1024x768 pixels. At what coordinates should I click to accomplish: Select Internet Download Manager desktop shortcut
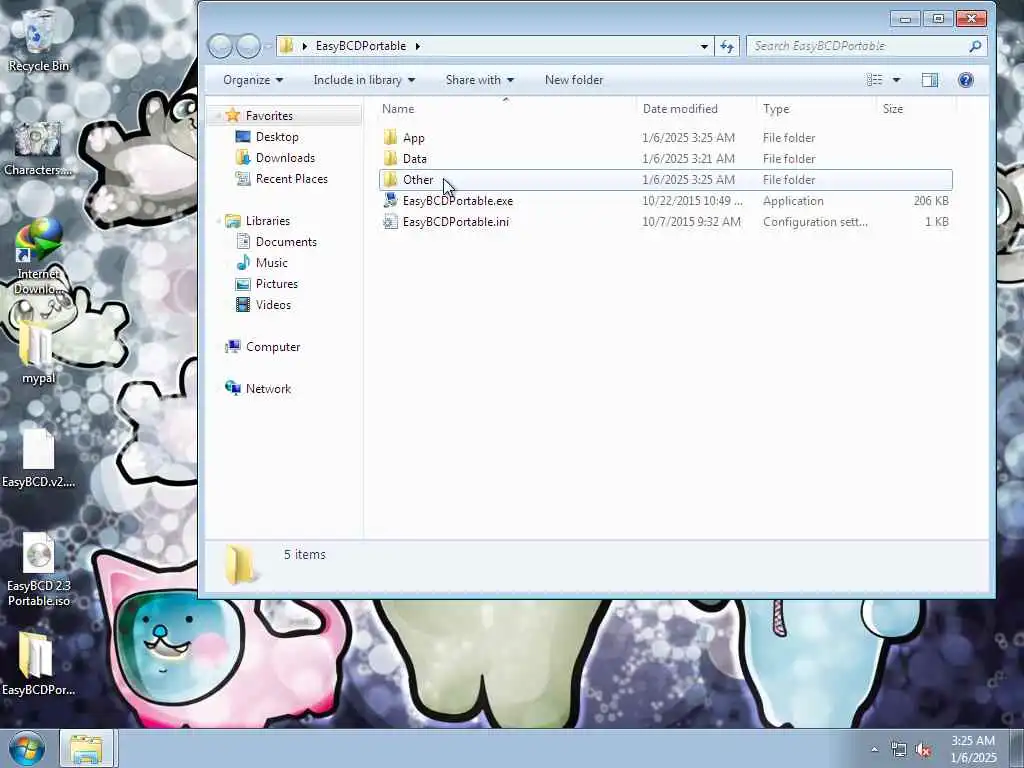pyautogui.click(x=38, y=257)
